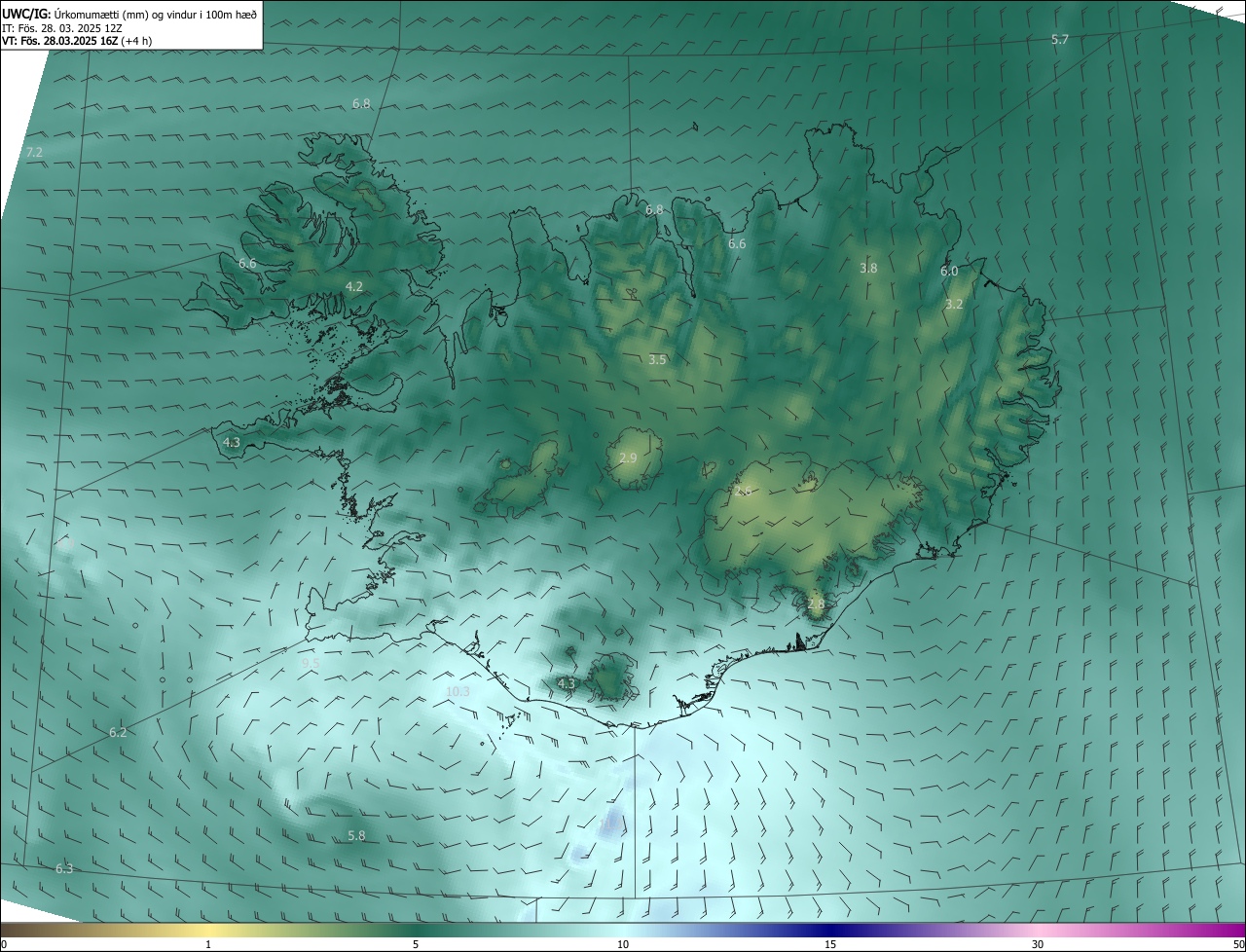Click the 0 tick label on the color scale
The width and height of the screenshot is (1246, 952).
[4, 944]
